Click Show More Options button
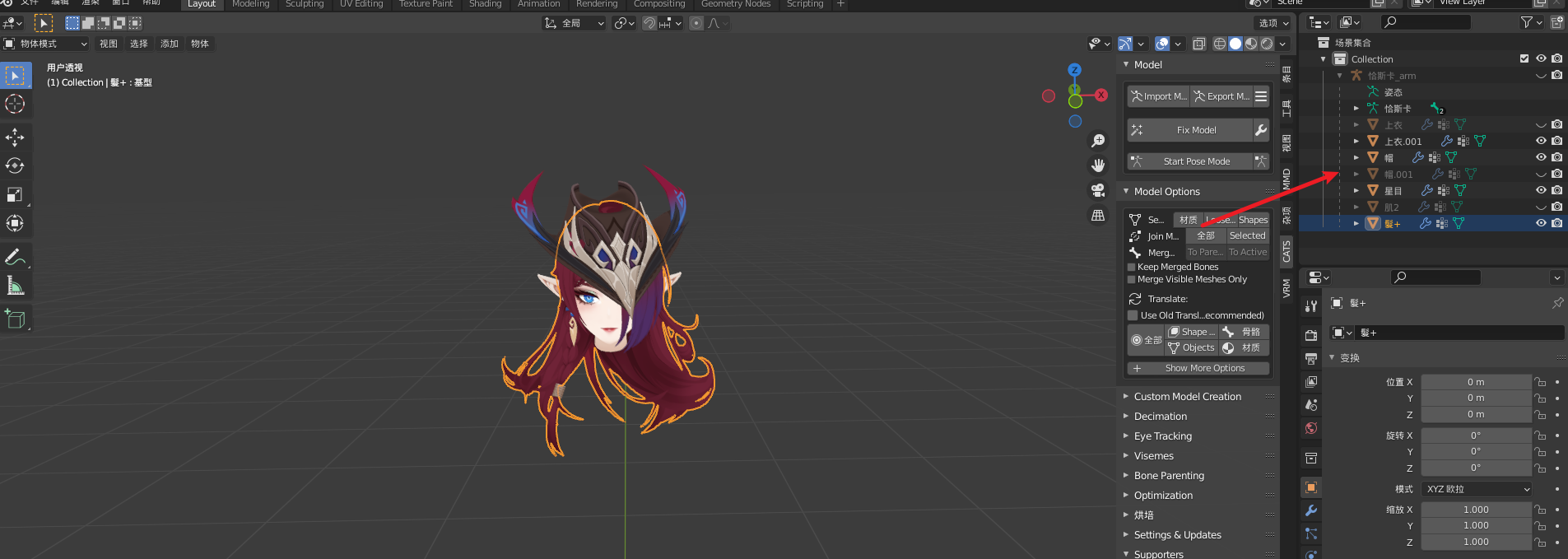1568x559 pixels. (1198, 368)
